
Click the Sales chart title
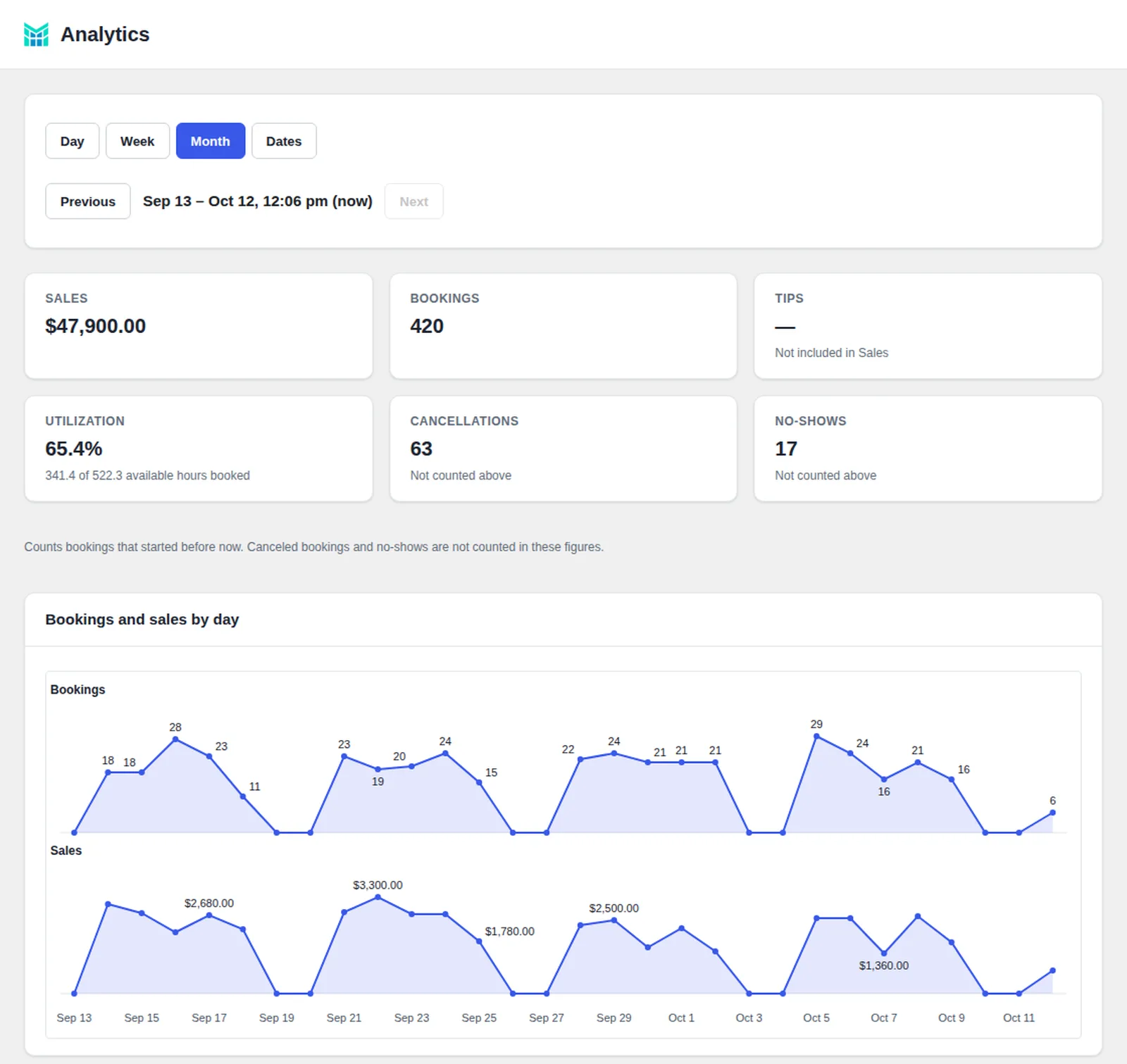[66, 851]
